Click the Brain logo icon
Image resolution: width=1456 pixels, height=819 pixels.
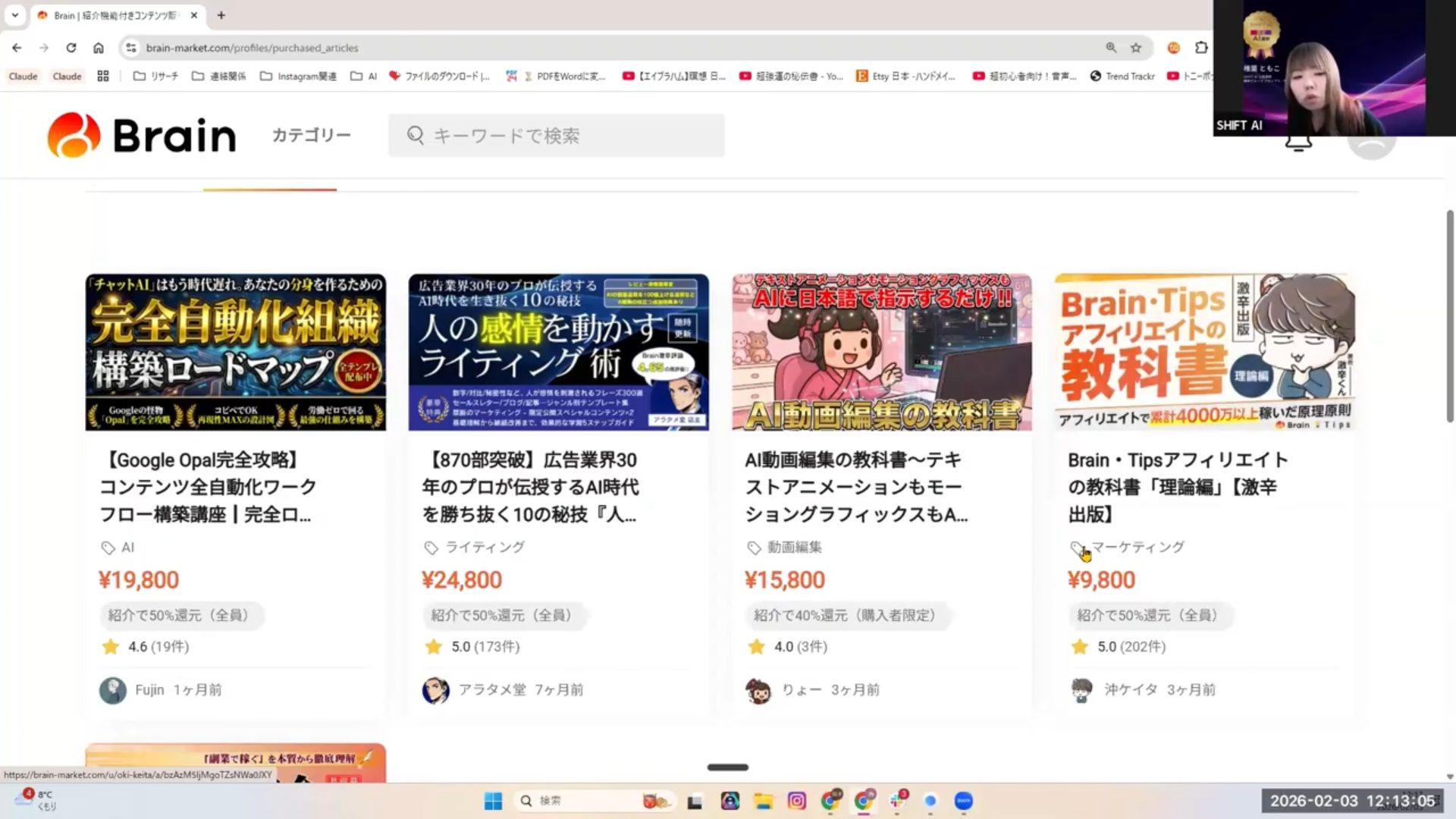[x=74, y=135]
